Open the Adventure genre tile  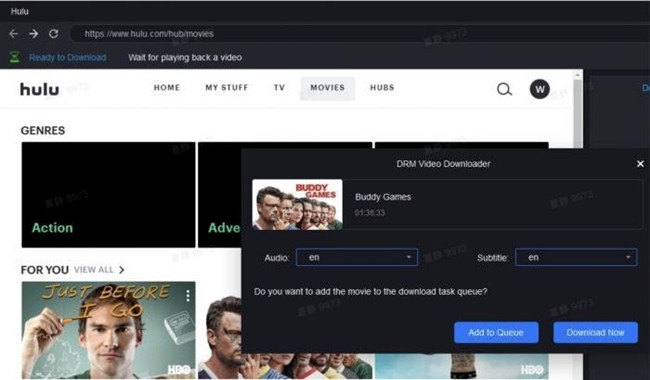(x=220, y=195)
